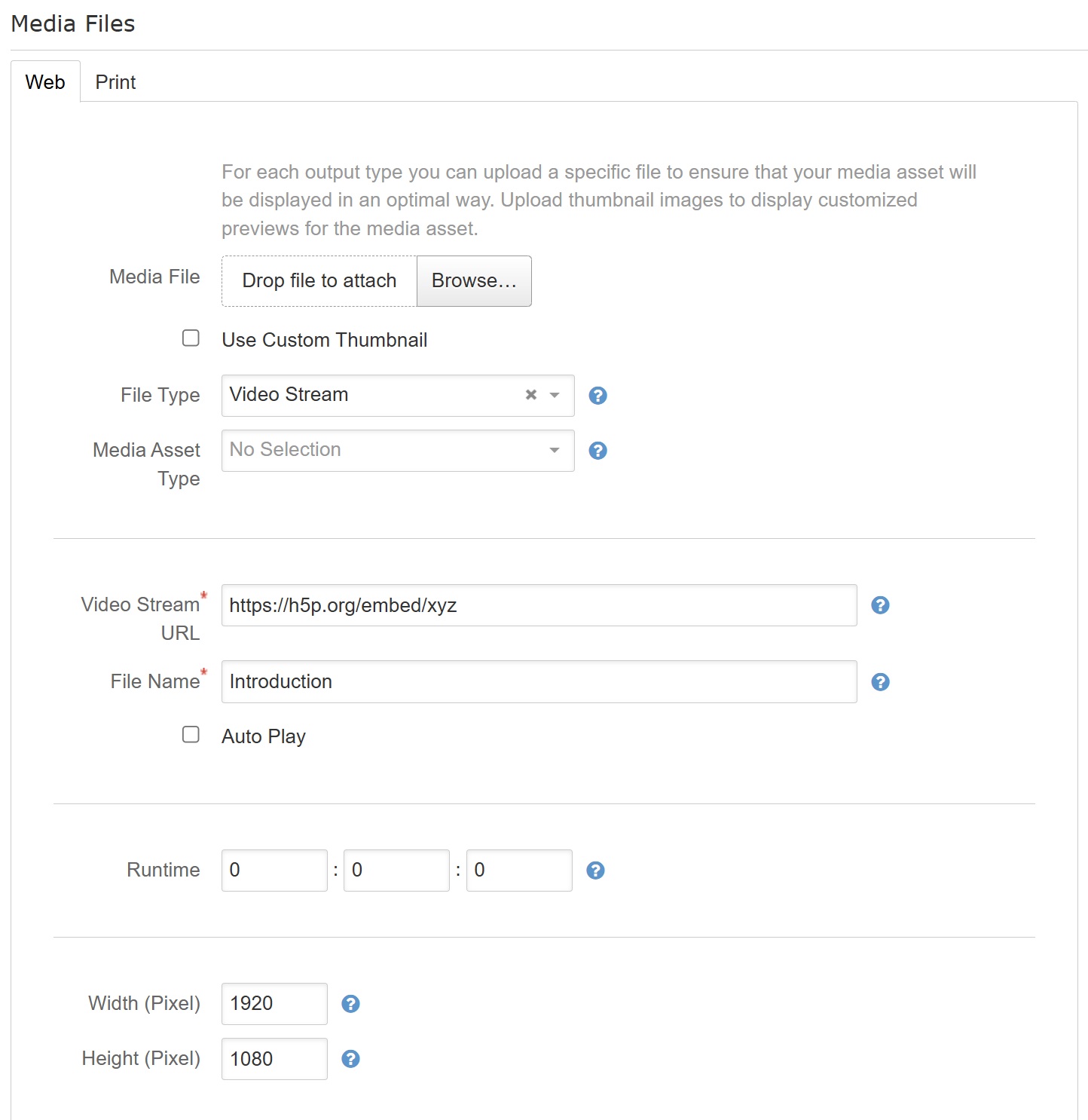Click the Media Asset Type help icon
The image size is (1088, 1120).
click(x=597, y=451)
